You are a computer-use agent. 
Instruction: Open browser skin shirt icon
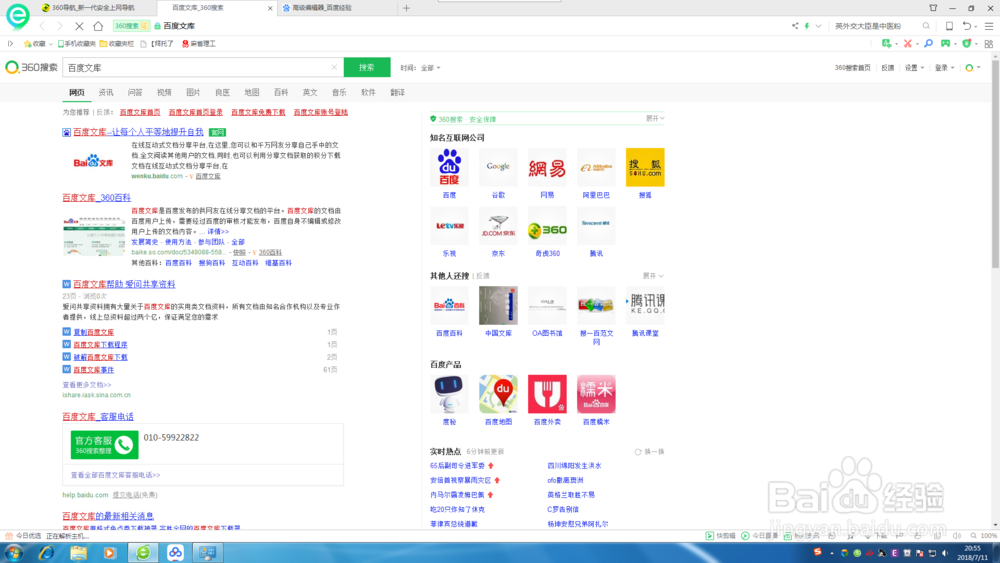[x=933, y=8]
